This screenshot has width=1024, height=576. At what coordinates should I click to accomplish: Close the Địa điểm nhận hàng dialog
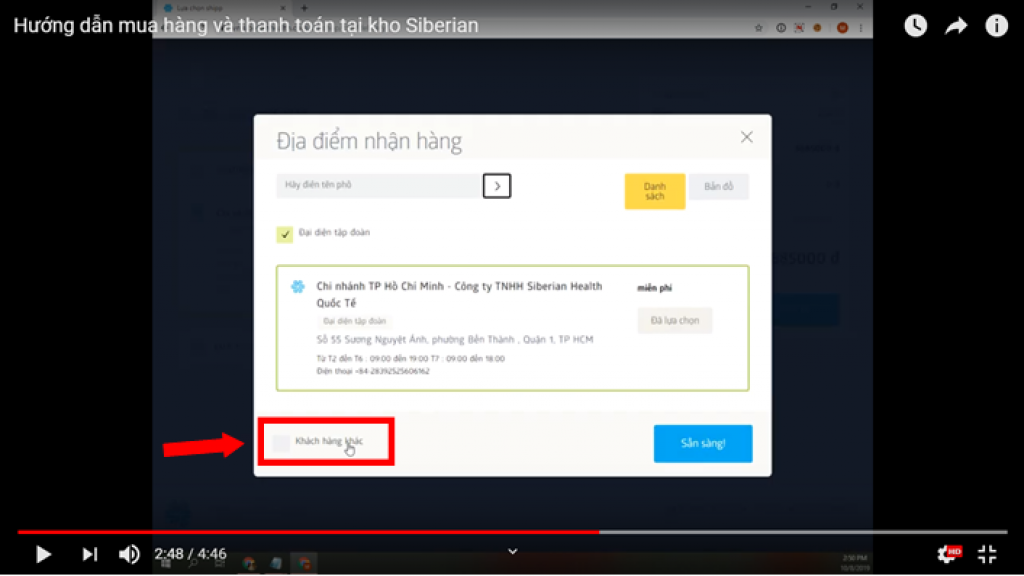pos(746,137)
